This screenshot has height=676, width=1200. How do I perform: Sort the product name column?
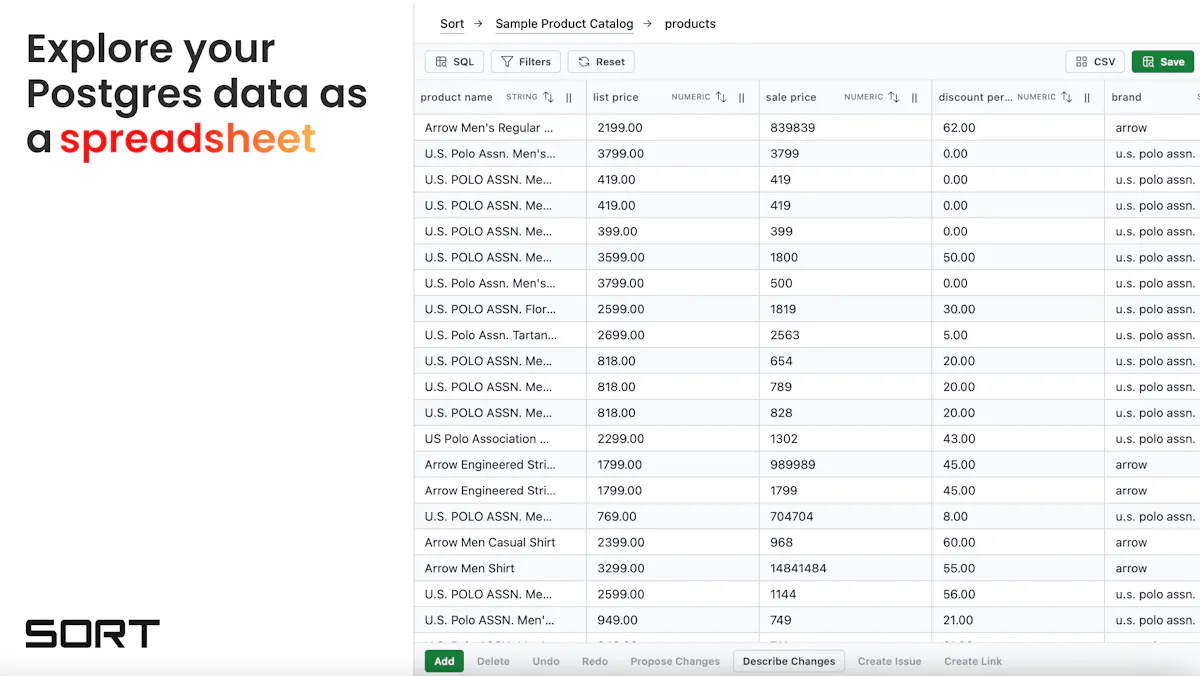click(548, 97)
